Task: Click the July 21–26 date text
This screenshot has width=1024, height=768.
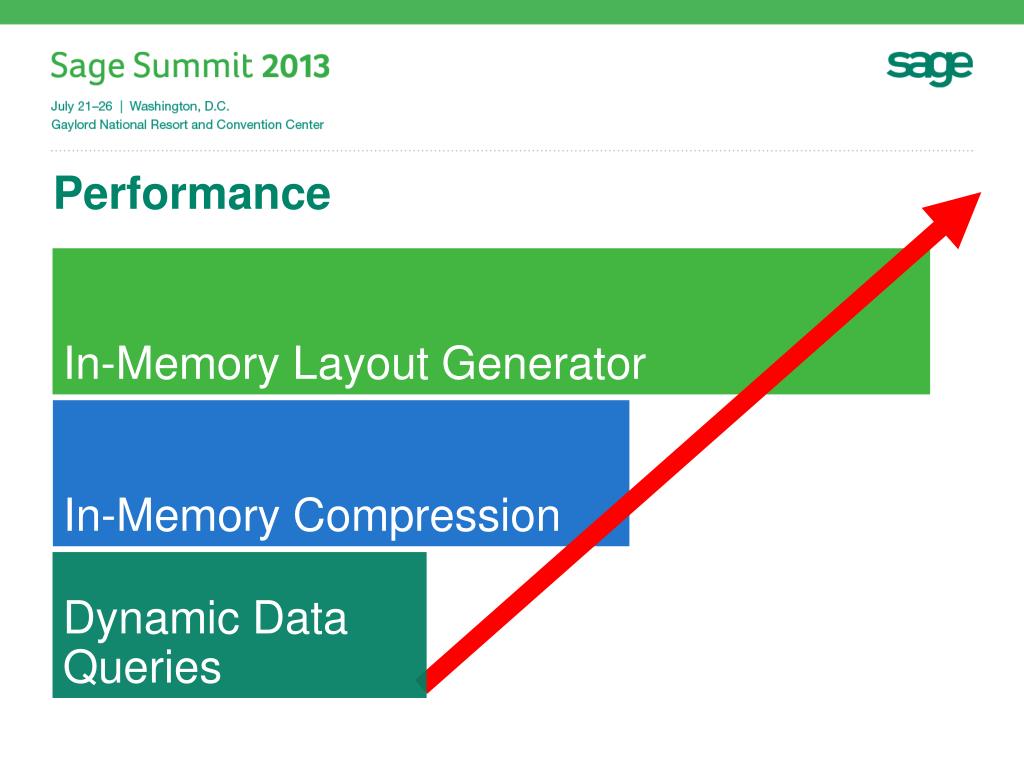Action: [x=82, y=106]
